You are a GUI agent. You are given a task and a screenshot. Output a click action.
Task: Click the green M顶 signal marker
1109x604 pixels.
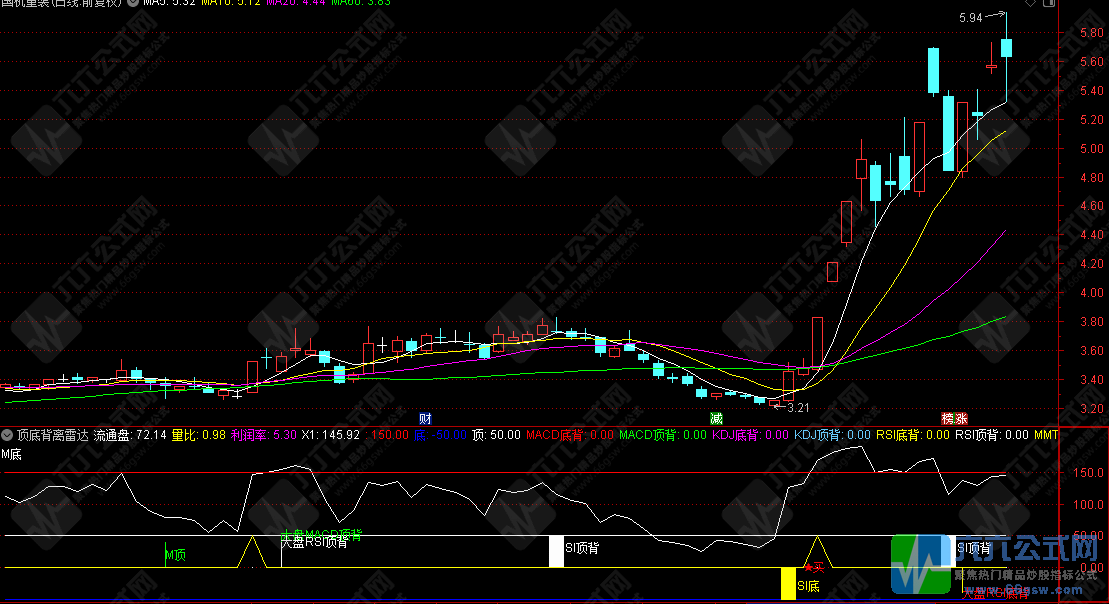tap(176, 555)
